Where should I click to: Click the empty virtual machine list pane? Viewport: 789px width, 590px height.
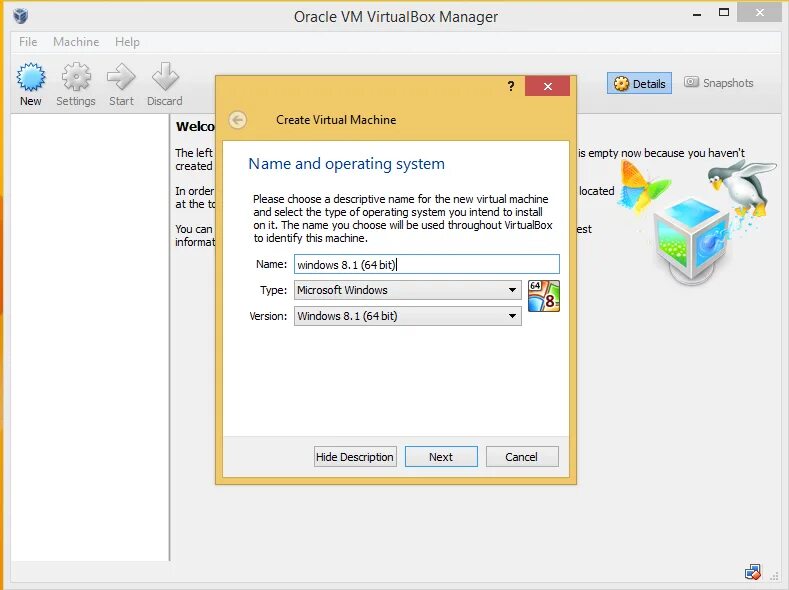(x=90, y=337)
